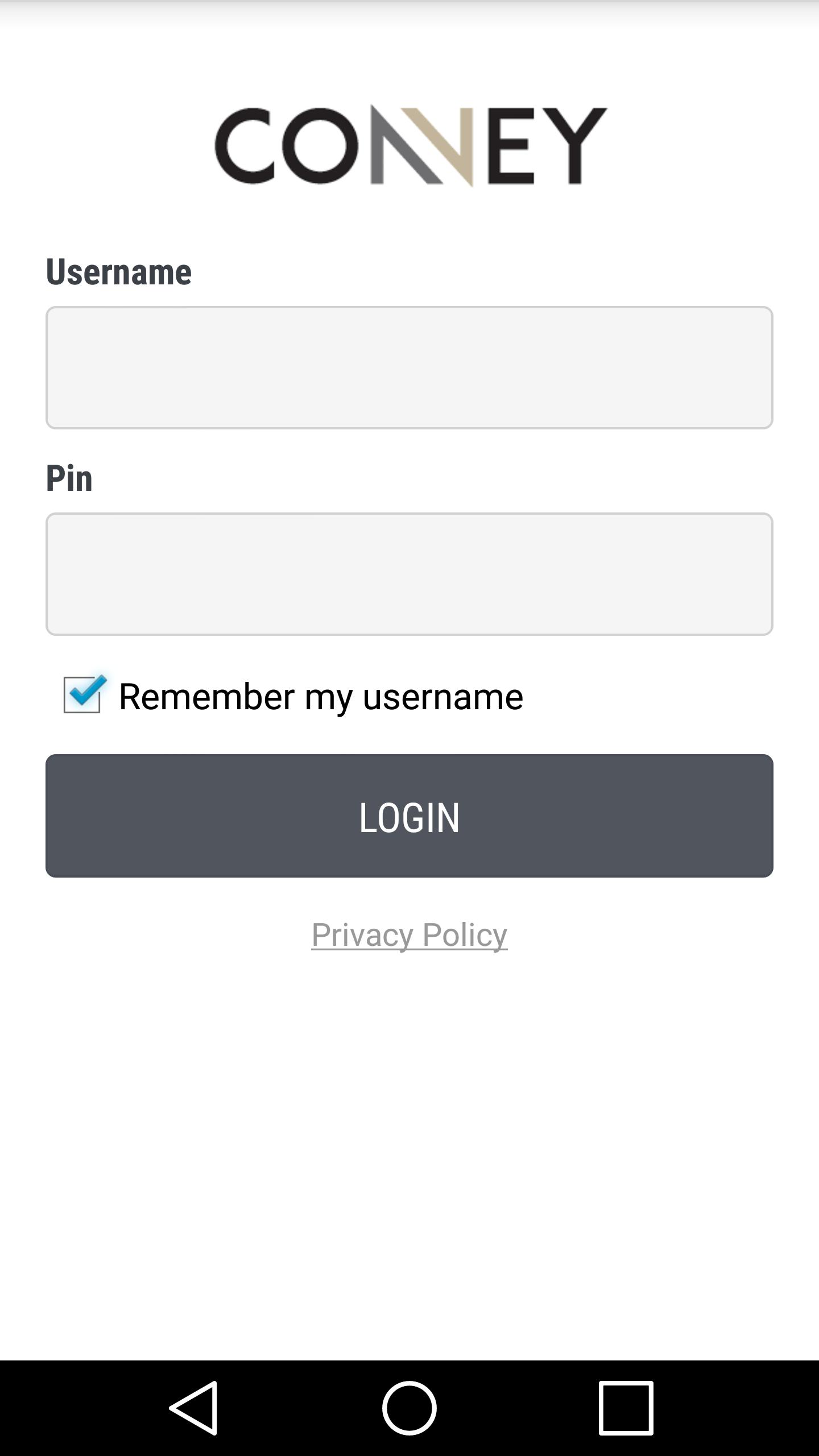Click the letter C of Conney logo
The width and height of the screenshot is (819, 1456).
point(245,146)
